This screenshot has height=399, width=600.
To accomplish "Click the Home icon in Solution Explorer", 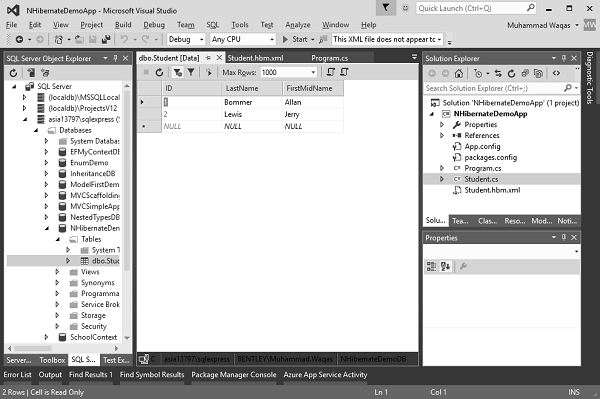I will (459, 73).
